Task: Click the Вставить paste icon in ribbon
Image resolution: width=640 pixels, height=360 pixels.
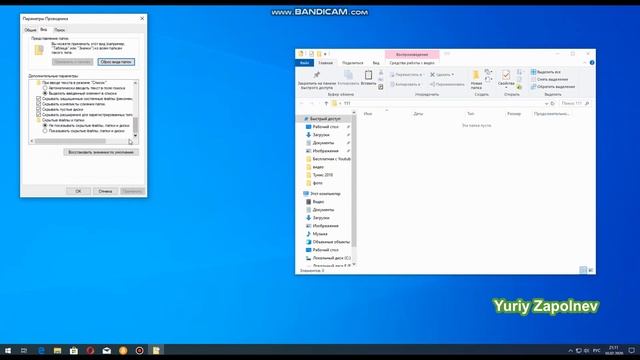Action: (369, 75)
